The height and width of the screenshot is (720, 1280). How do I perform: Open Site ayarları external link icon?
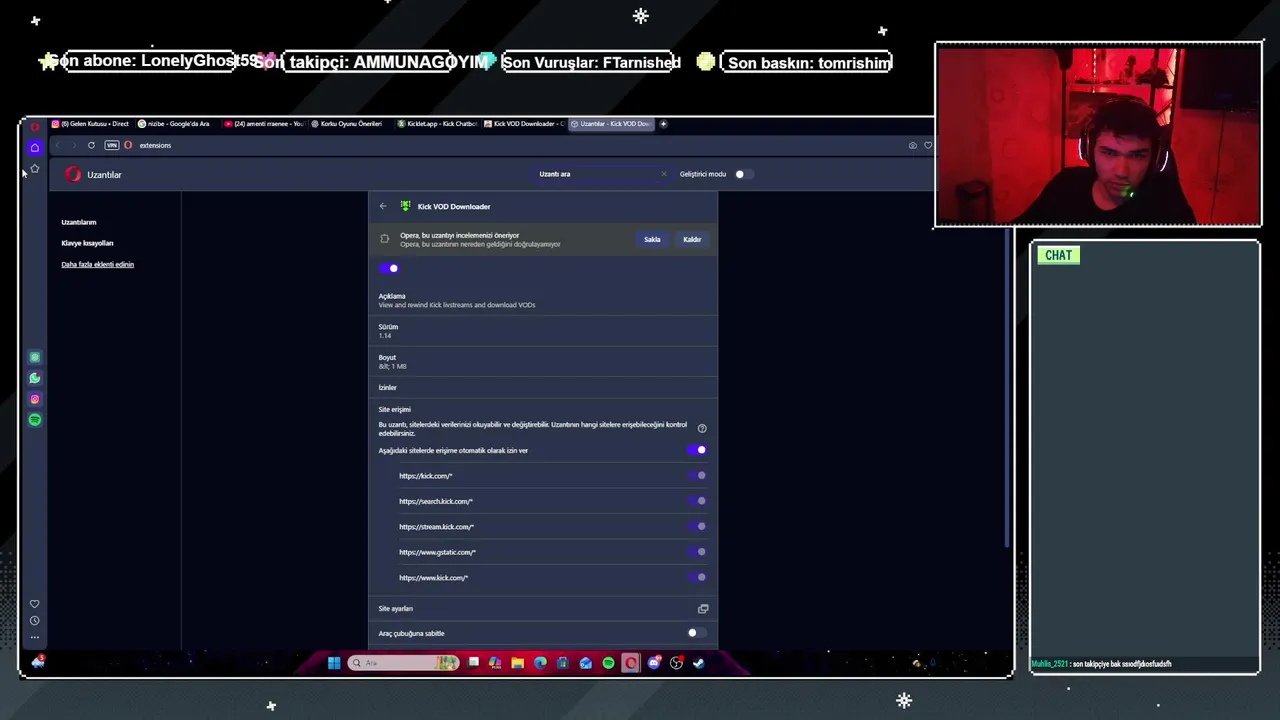click(703, 608)
